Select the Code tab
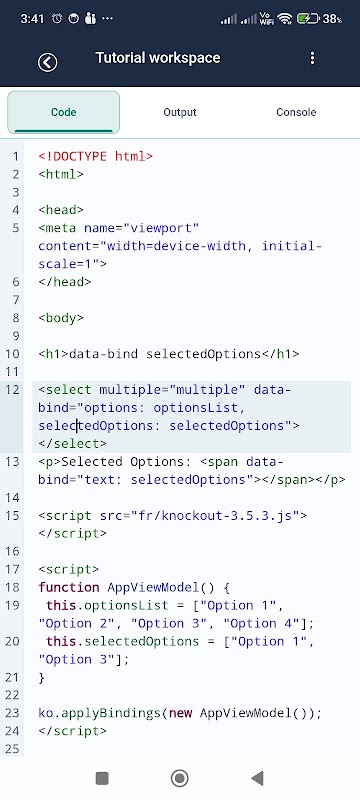 [64, 112]
